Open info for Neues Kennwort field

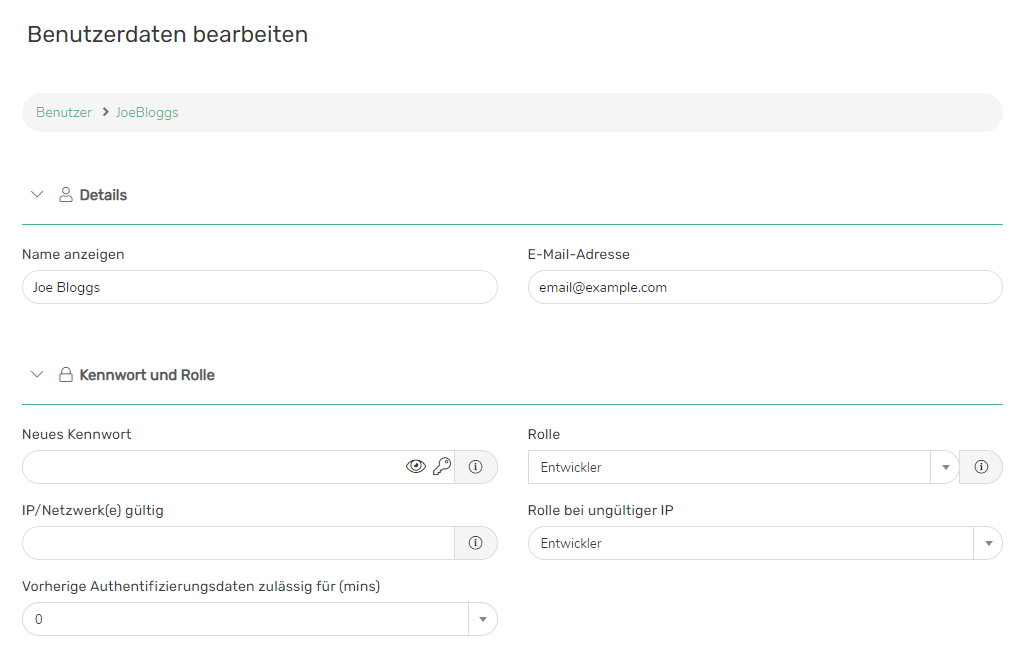476,467
